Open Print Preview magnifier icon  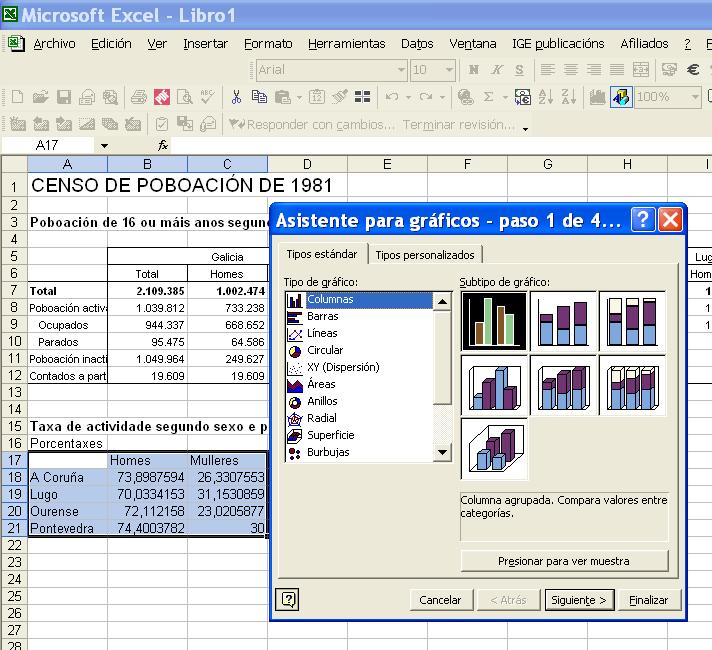[185, 97]
